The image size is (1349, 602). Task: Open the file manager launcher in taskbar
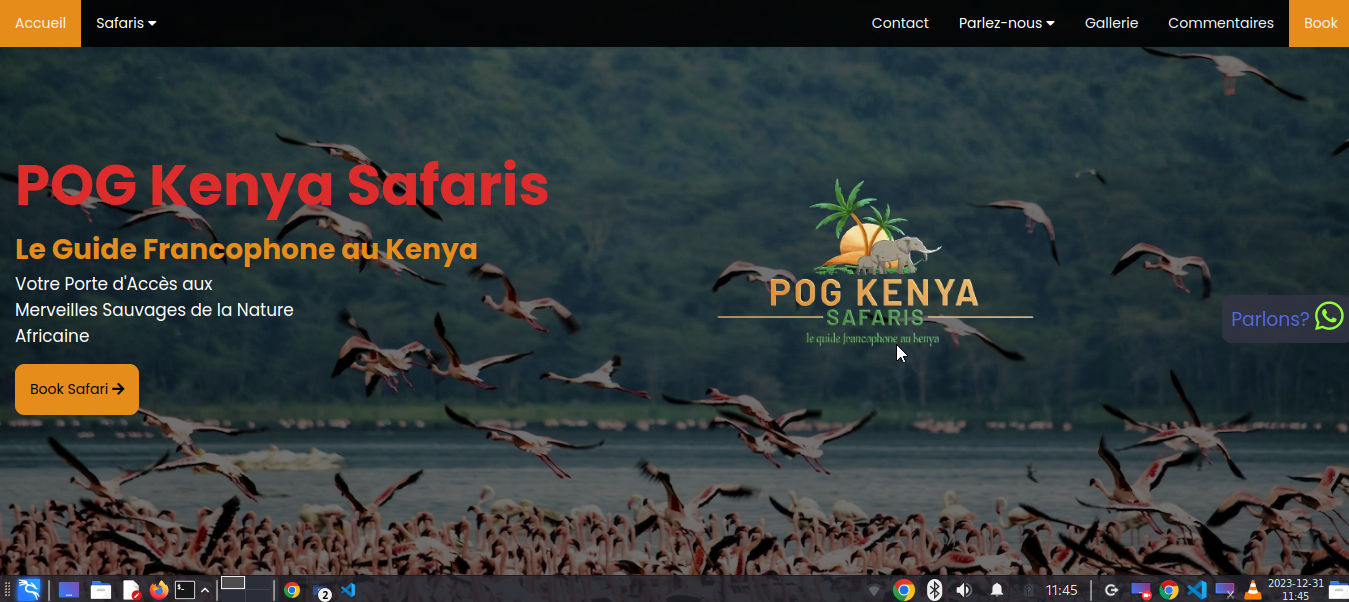[x=100, y=590]
